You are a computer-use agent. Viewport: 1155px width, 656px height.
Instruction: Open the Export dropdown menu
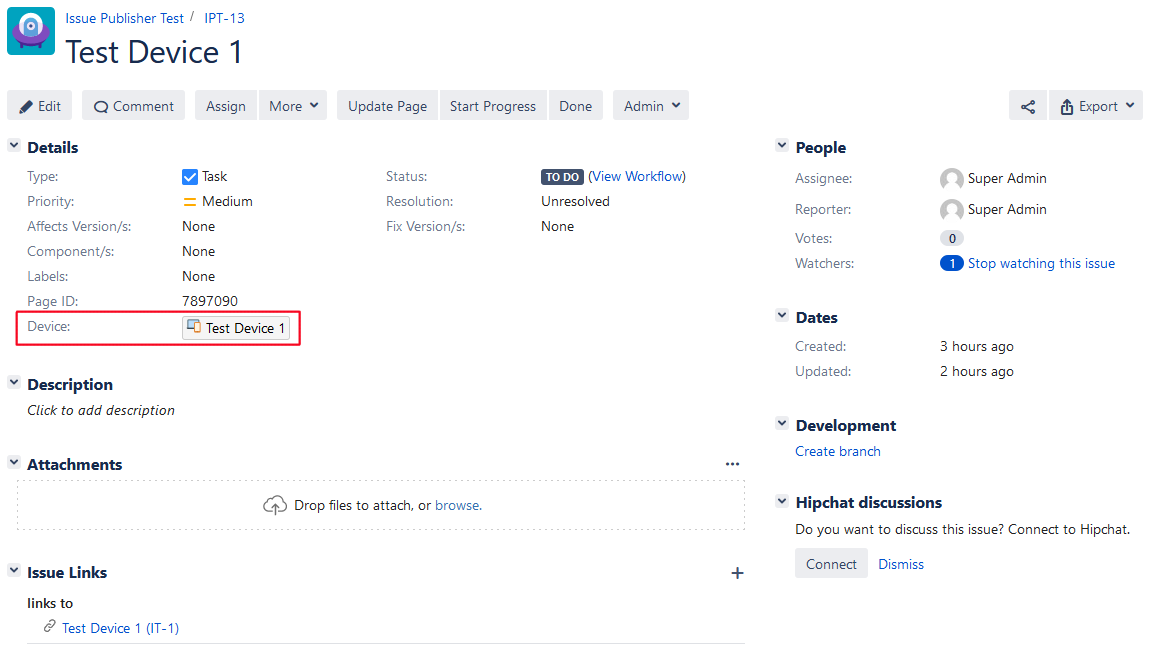1096,106
